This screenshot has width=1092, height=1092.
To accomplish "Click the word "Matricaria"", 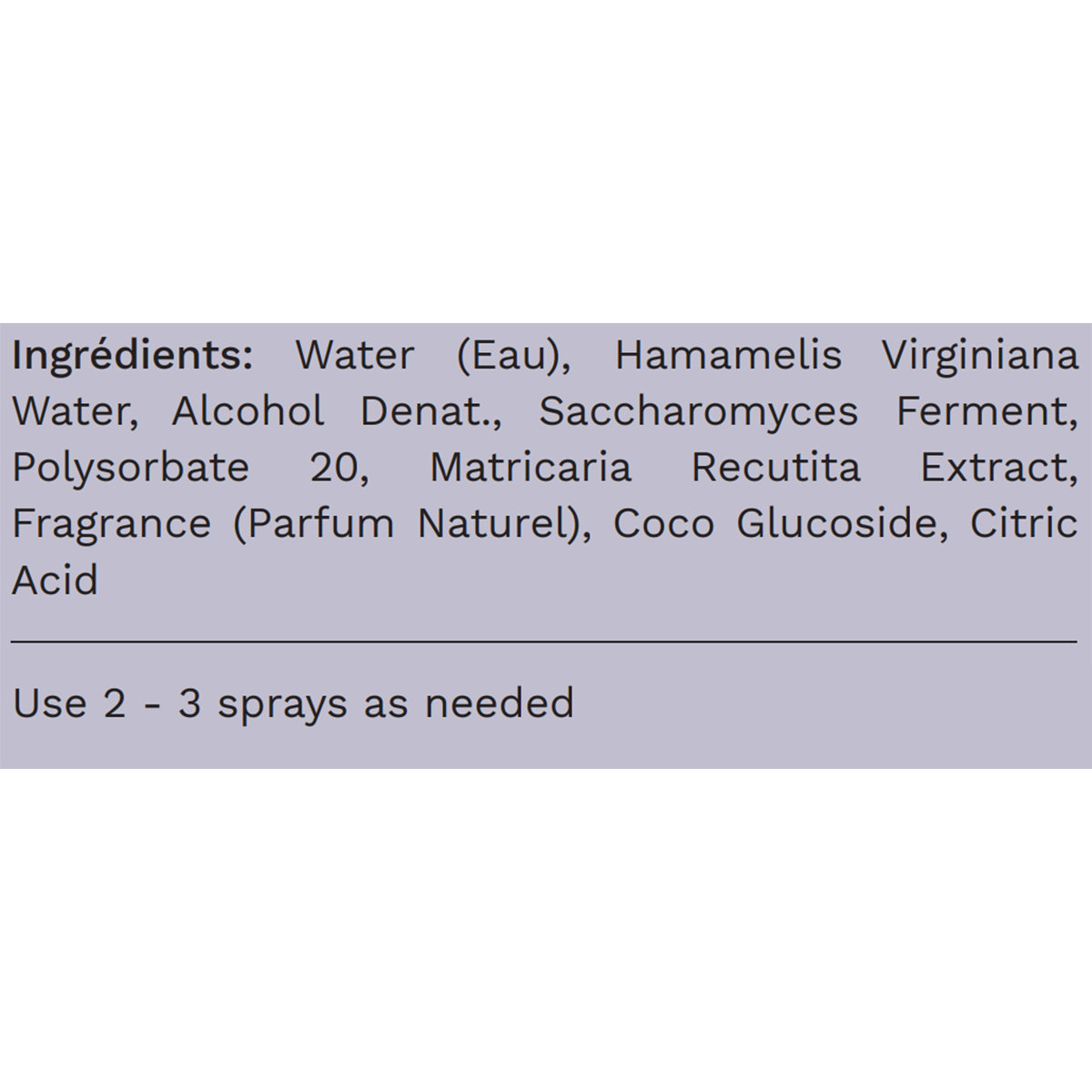I will pos(531,468).
